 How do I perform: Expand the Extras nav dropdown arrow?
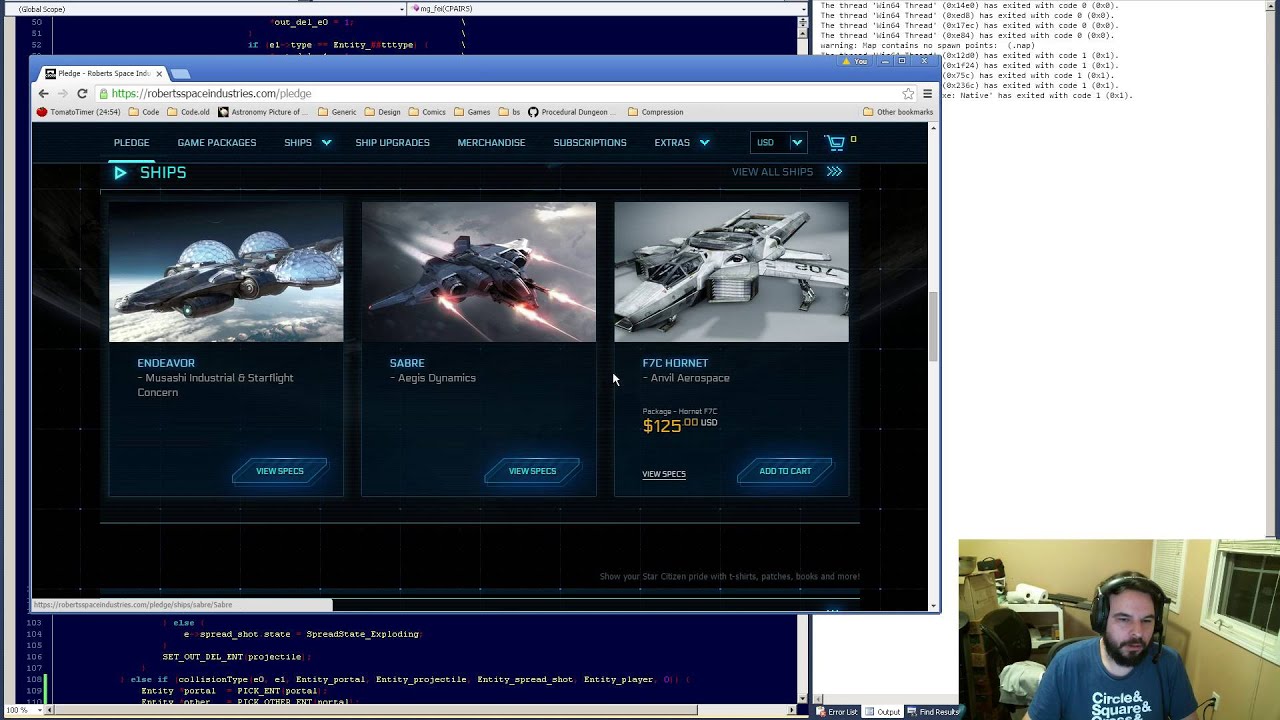[x=704, y=143]
